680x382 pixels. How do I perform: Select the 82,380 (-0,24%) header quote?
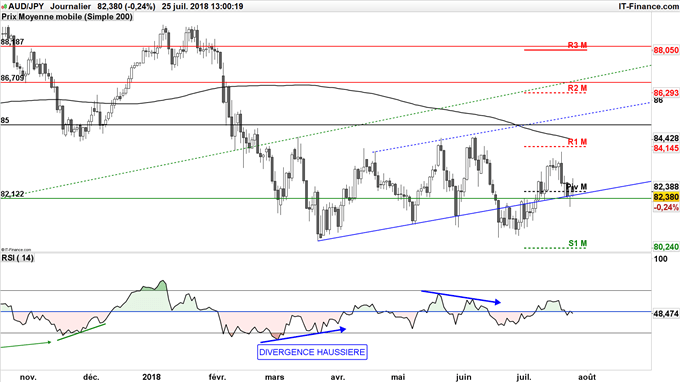click(x=126, y=6)
